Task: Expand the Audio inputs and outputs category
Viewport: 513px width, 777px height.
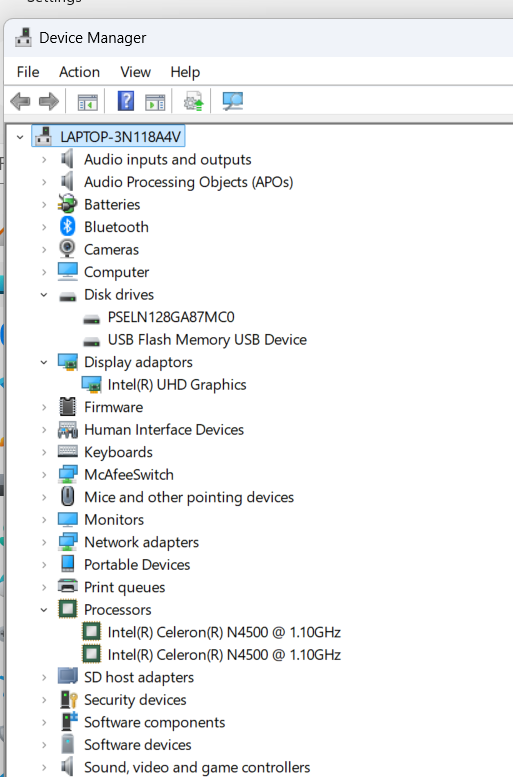Action: (44, 159)
